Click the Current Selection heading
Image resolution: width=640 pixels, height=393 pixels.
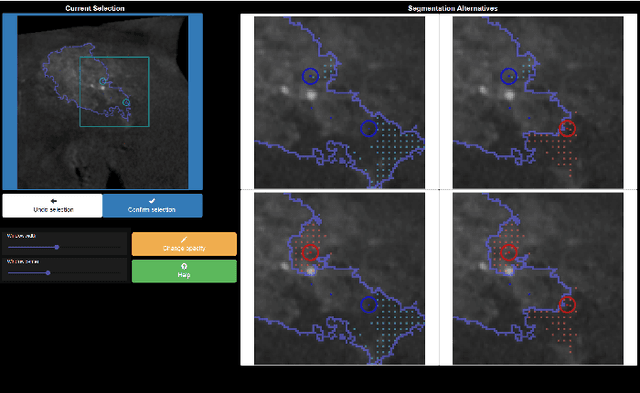pos(95,8)
